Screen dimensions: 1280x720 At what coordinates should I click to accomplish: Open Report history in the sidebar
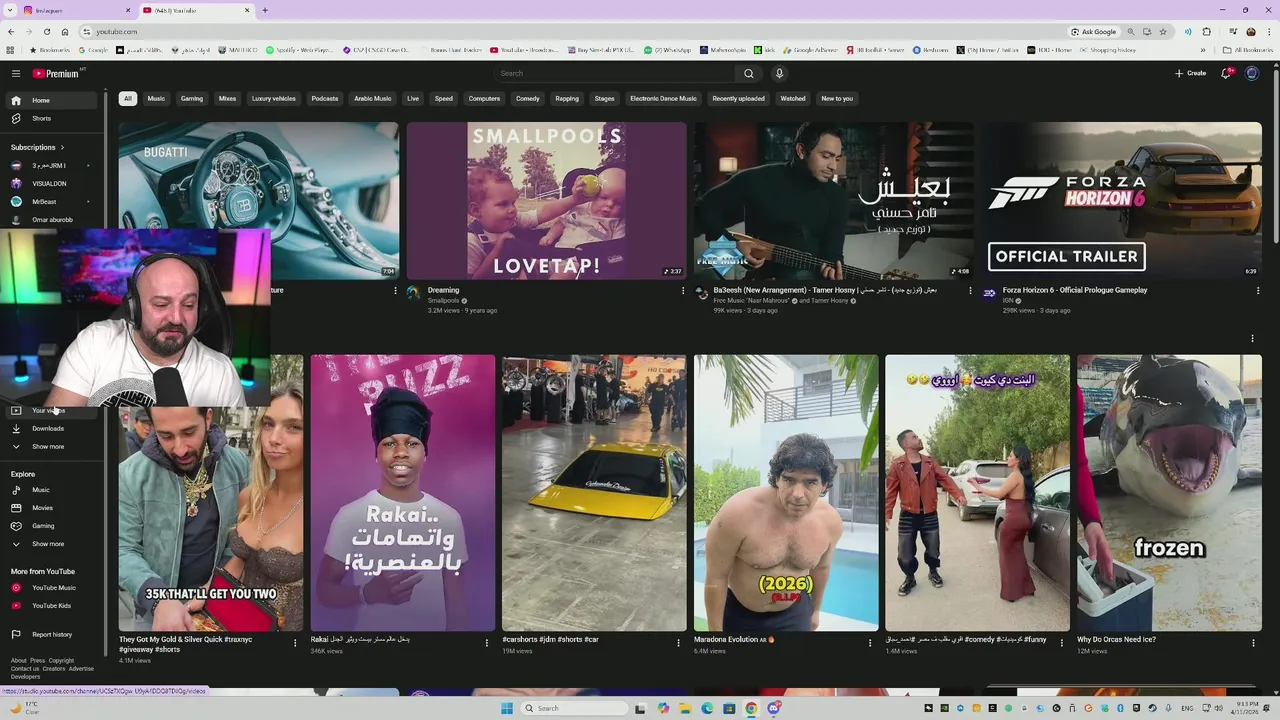pos(52,634)
